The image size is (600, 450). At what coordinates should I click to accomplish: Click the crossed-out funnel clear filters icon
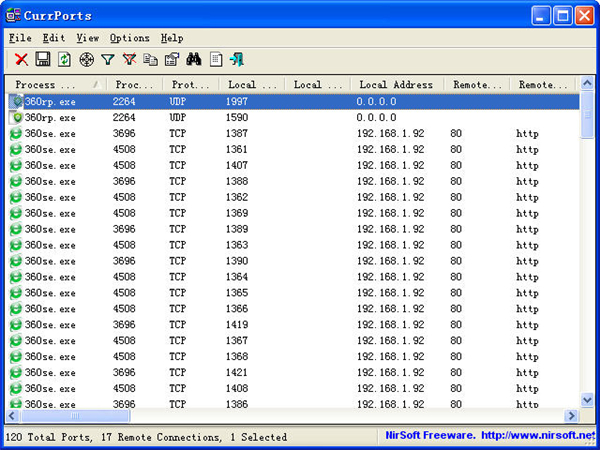coord(129,60)
